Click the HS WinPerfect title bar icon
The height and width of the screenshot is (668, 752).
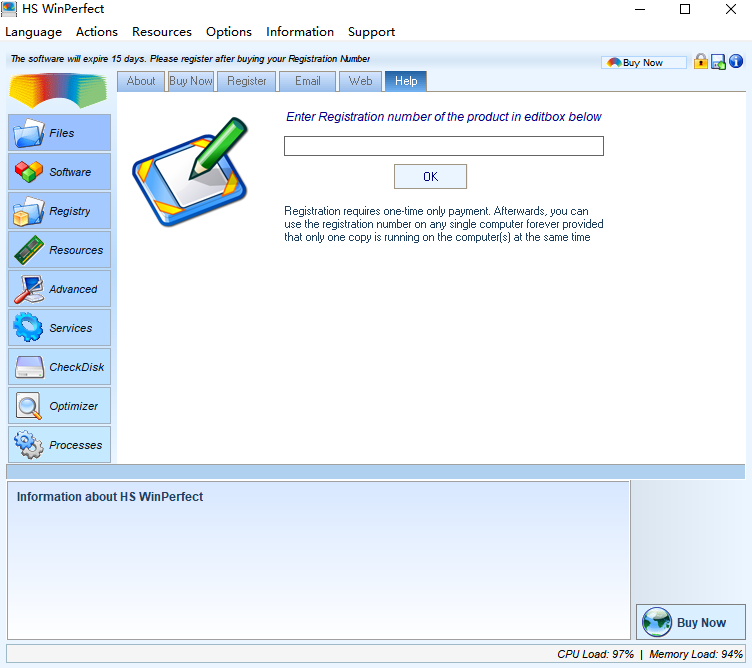coord(9,9)
